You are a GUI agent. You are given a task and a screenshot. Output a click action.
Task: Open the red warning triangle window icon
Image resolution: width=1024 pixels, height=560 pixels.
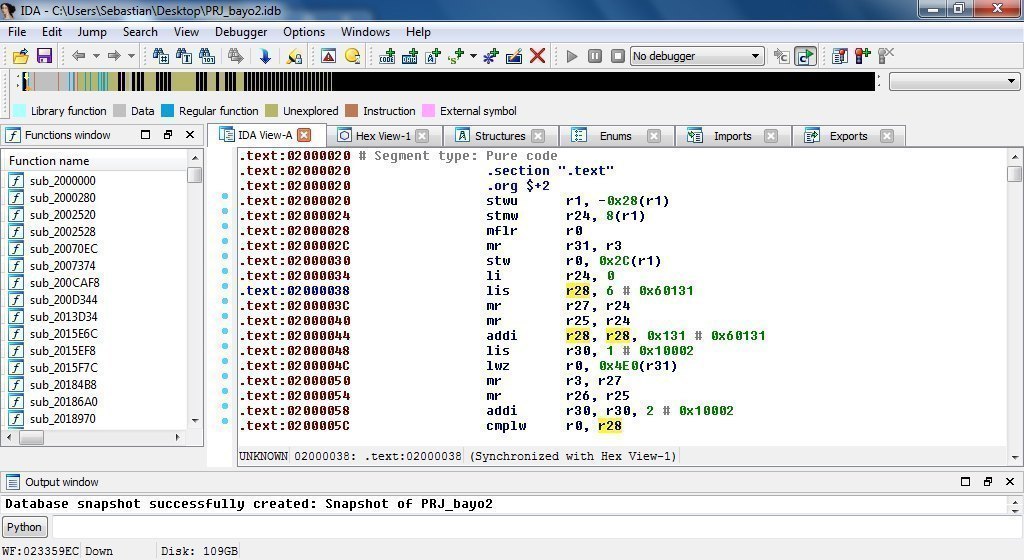[x=328, y=56]
